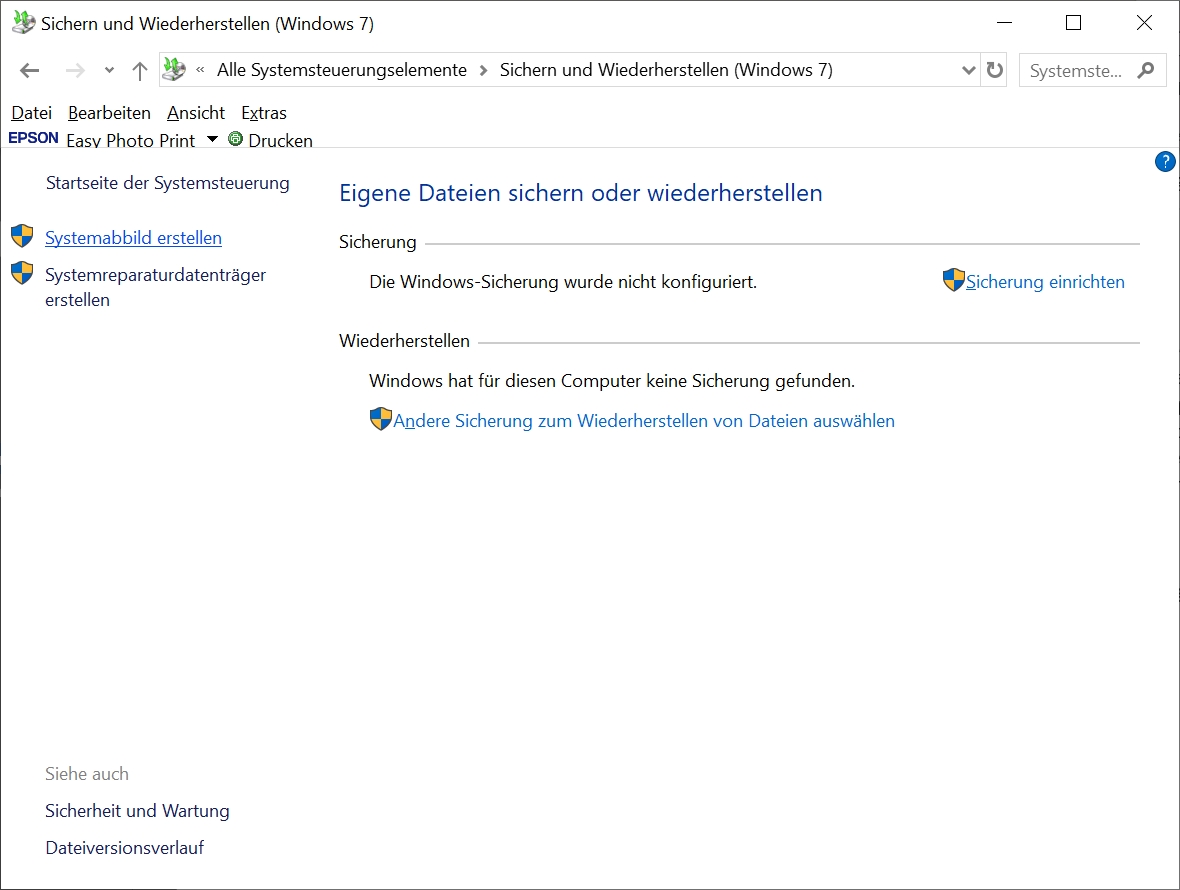1180x890 pixels.
Task: Open the Extras menu
Action: click(264, 113)
